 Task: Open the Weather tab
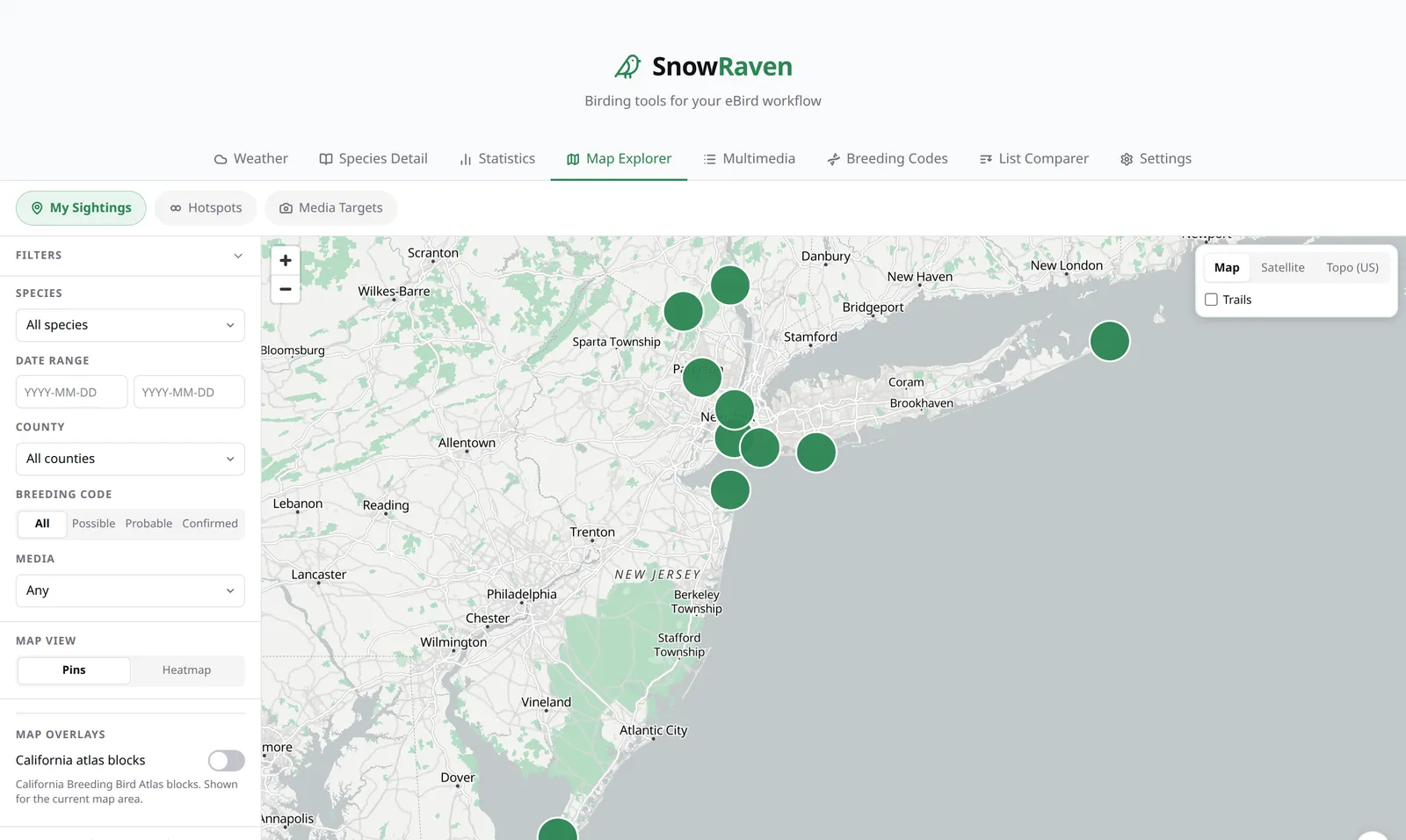(250, 159)
